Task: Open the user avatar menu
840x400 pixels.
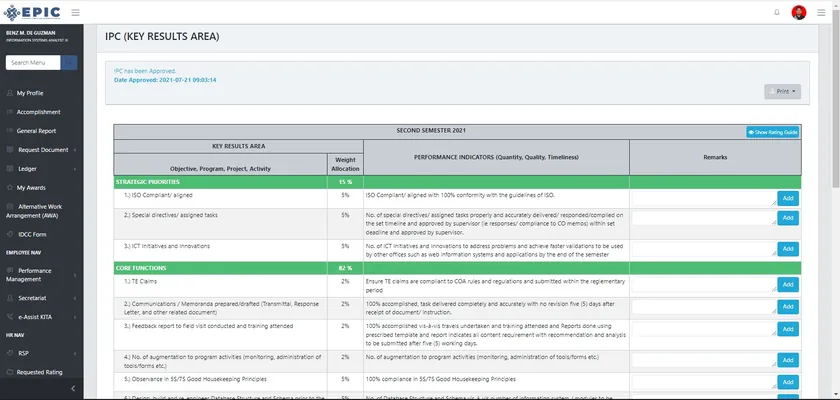Action: [798, 12]
